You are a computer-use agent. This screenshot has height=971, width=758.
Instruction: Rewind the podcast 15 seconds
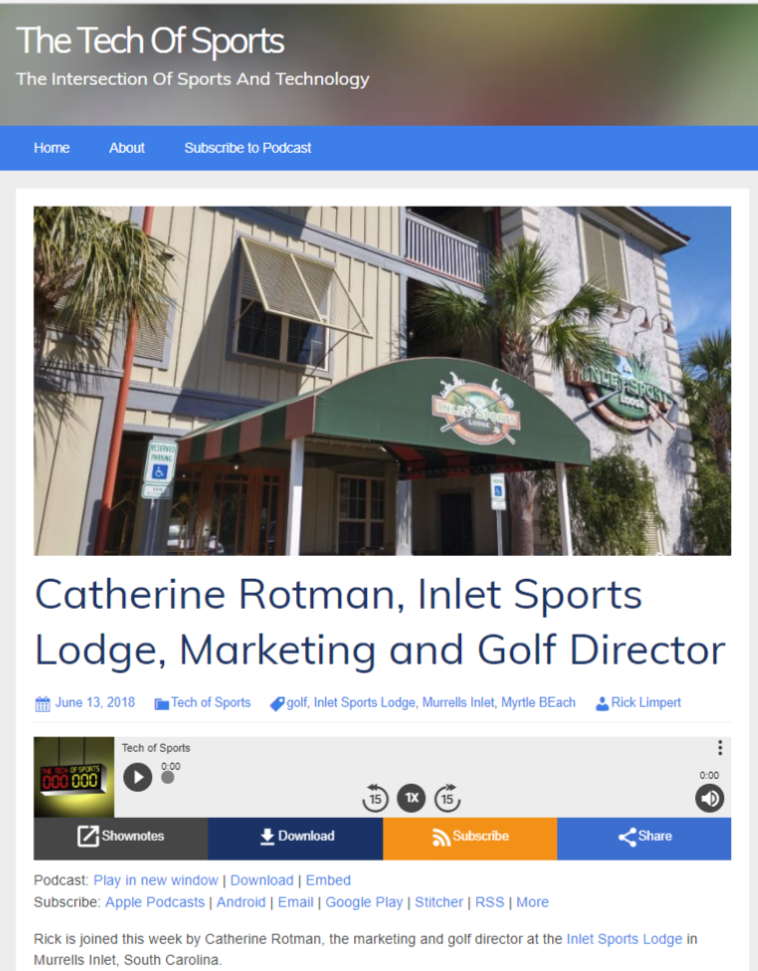click(375, 798)
